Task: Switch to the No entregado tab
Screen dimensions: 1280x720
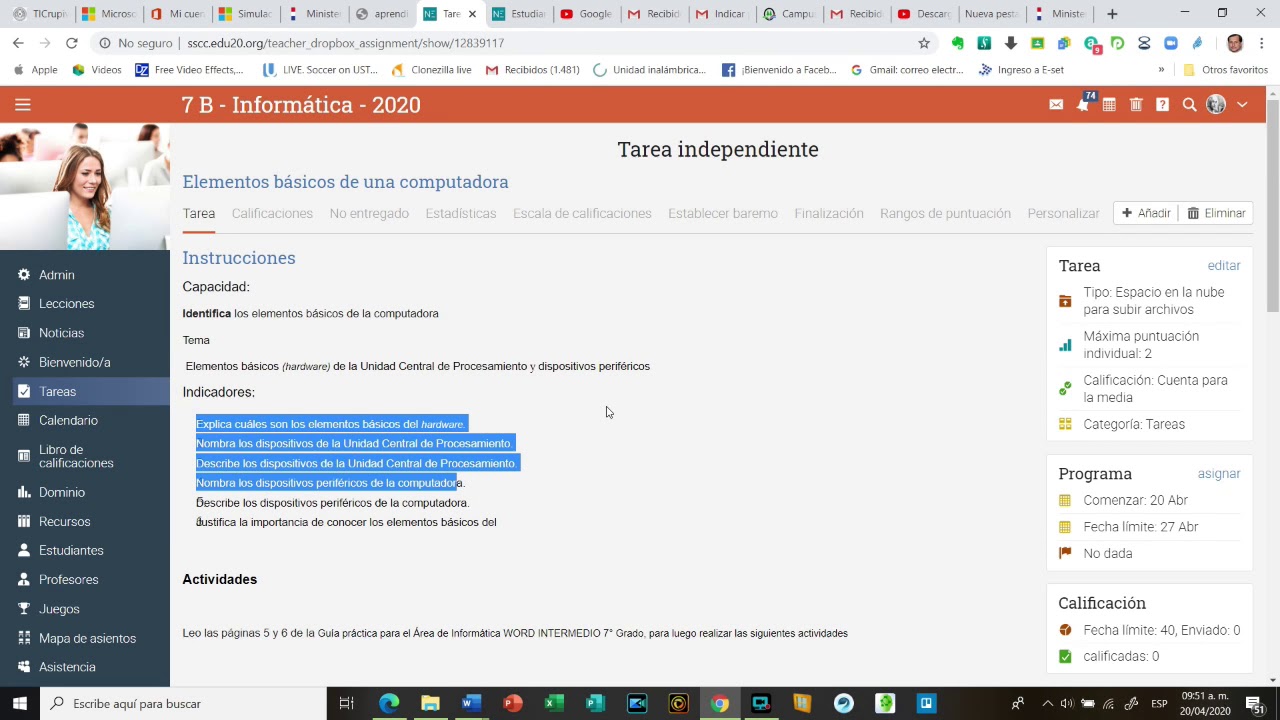Action: coord(369,213)
